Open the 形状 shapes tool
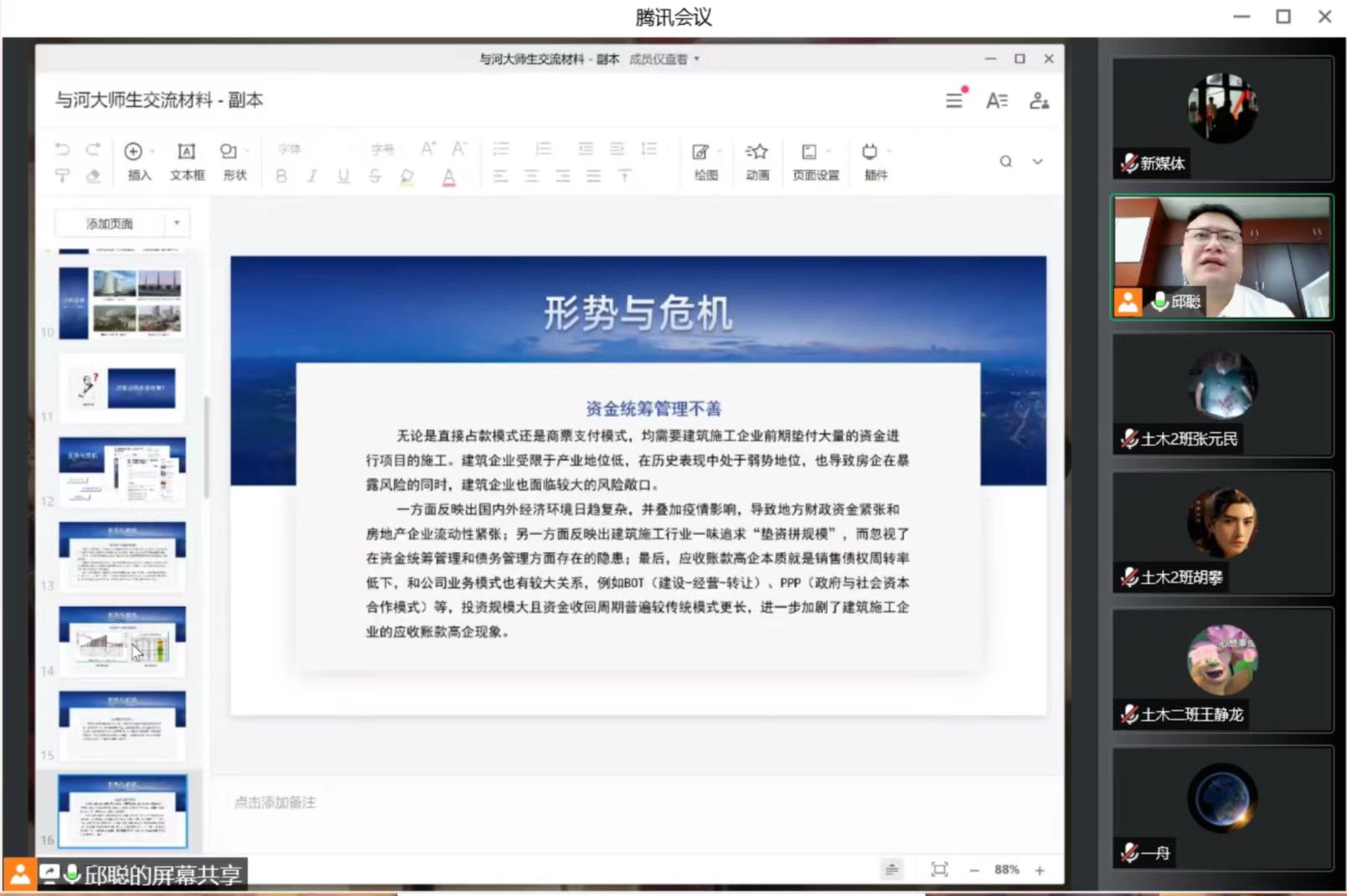This screenshot has width=1347, height=896. (230, 152)
